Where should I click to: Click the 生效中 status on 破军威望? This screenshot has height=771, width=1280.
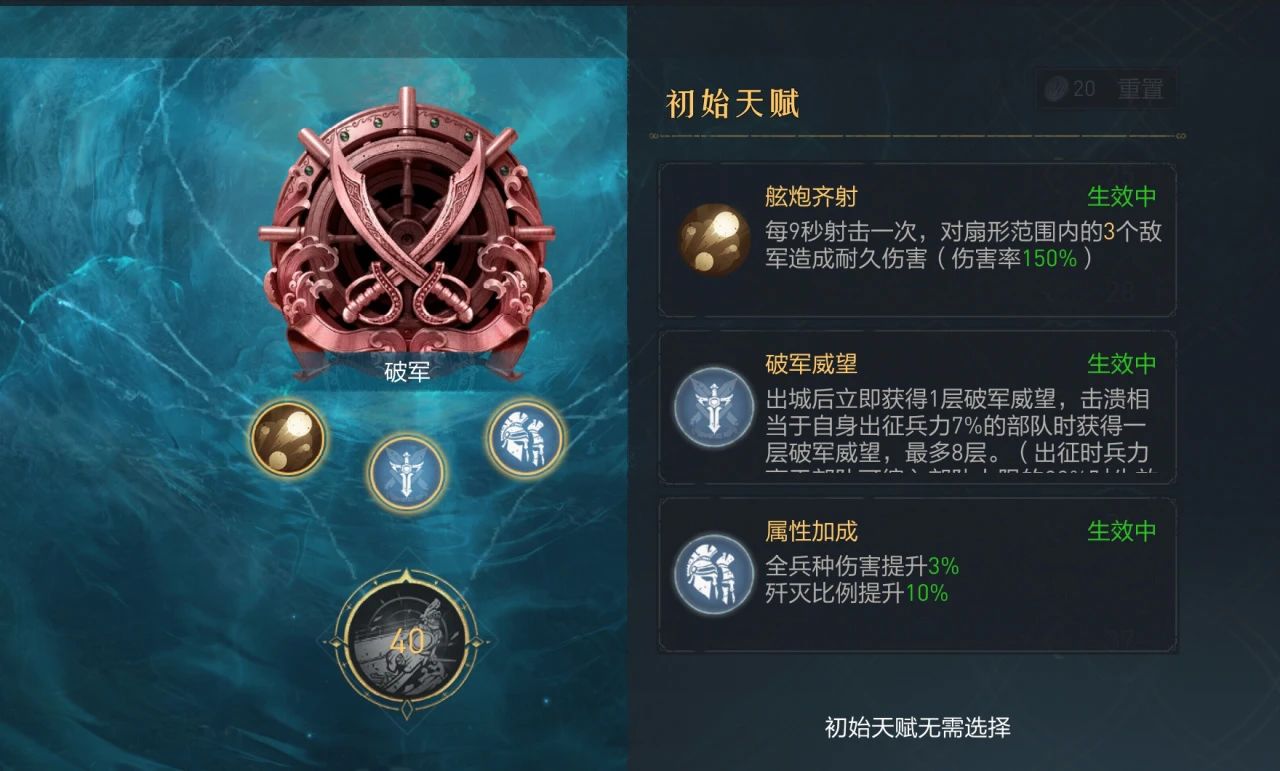coord(1122,363)
